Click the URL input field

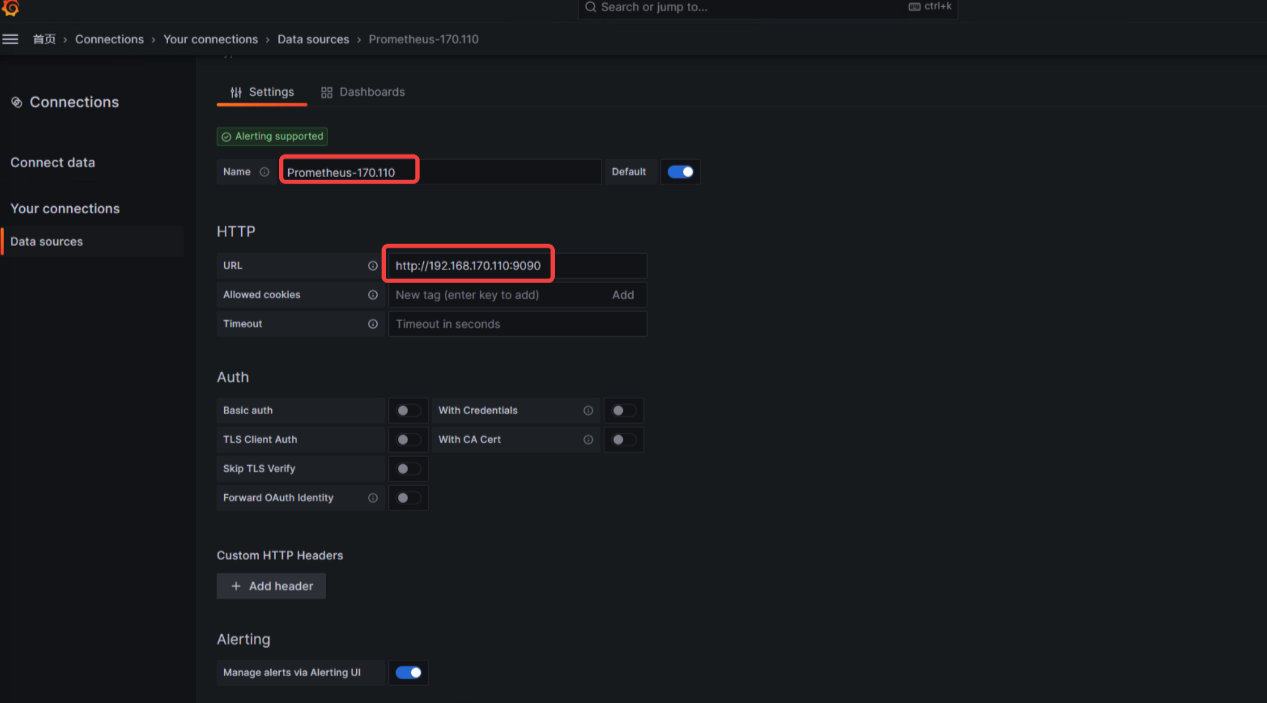tap(517, 266)
